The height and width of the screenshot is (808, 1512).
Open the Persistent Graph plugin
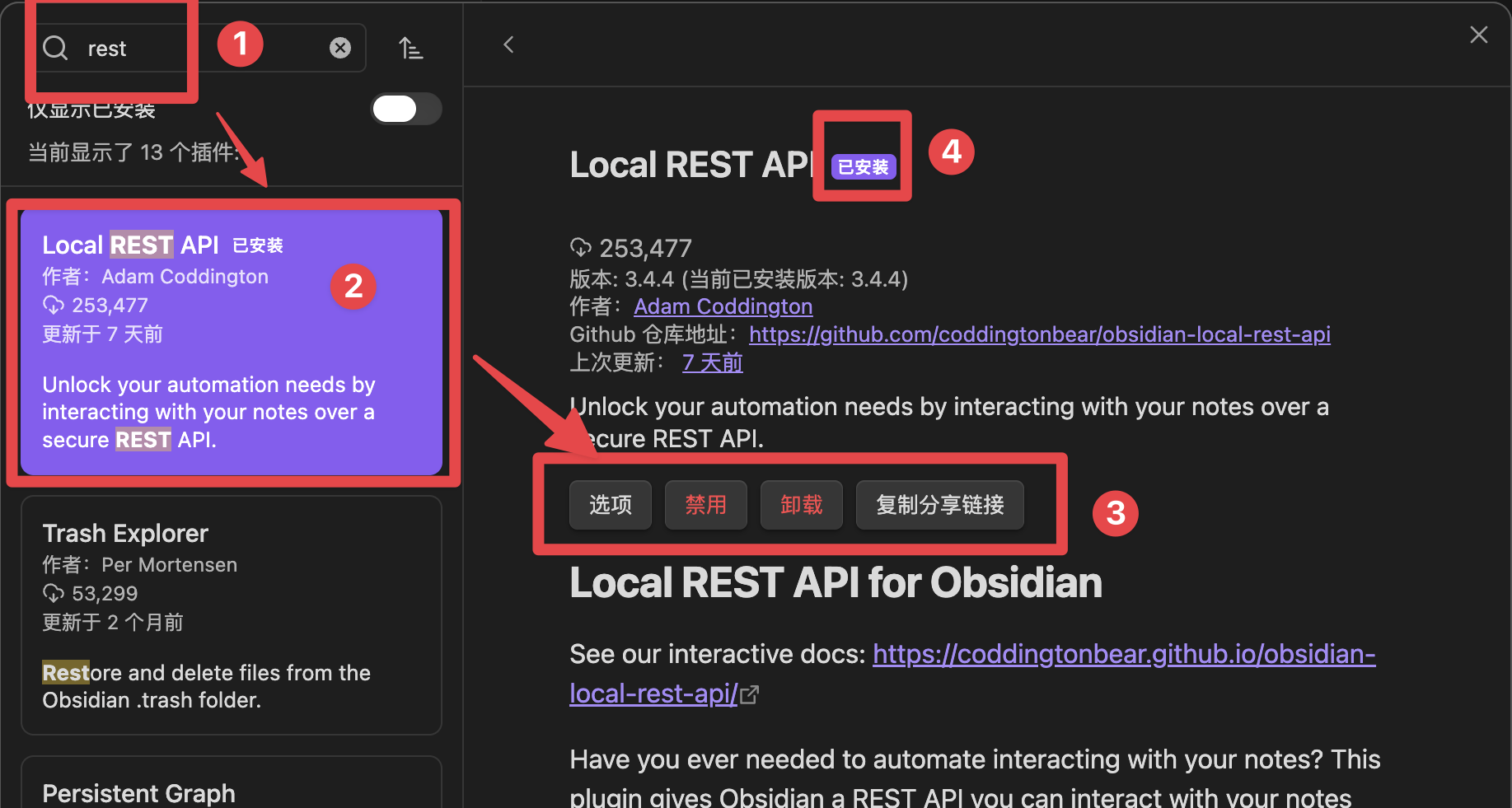tap(232, 782)
